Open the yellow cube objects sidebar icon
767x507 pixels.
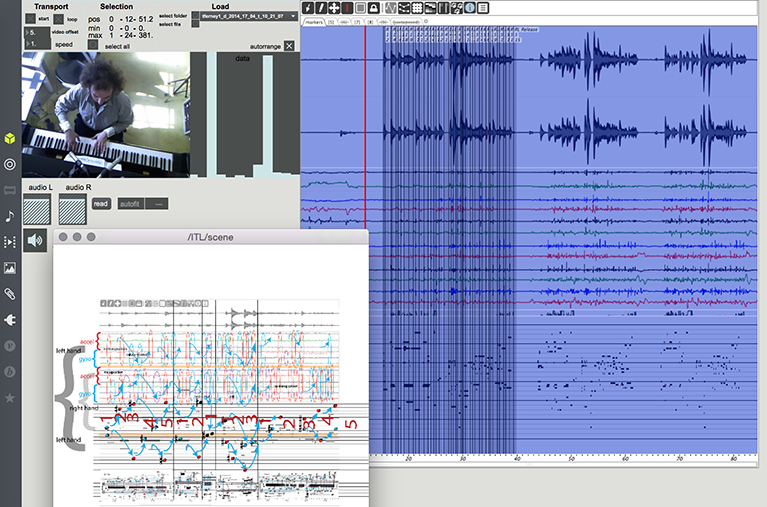[x=10, y=139]
